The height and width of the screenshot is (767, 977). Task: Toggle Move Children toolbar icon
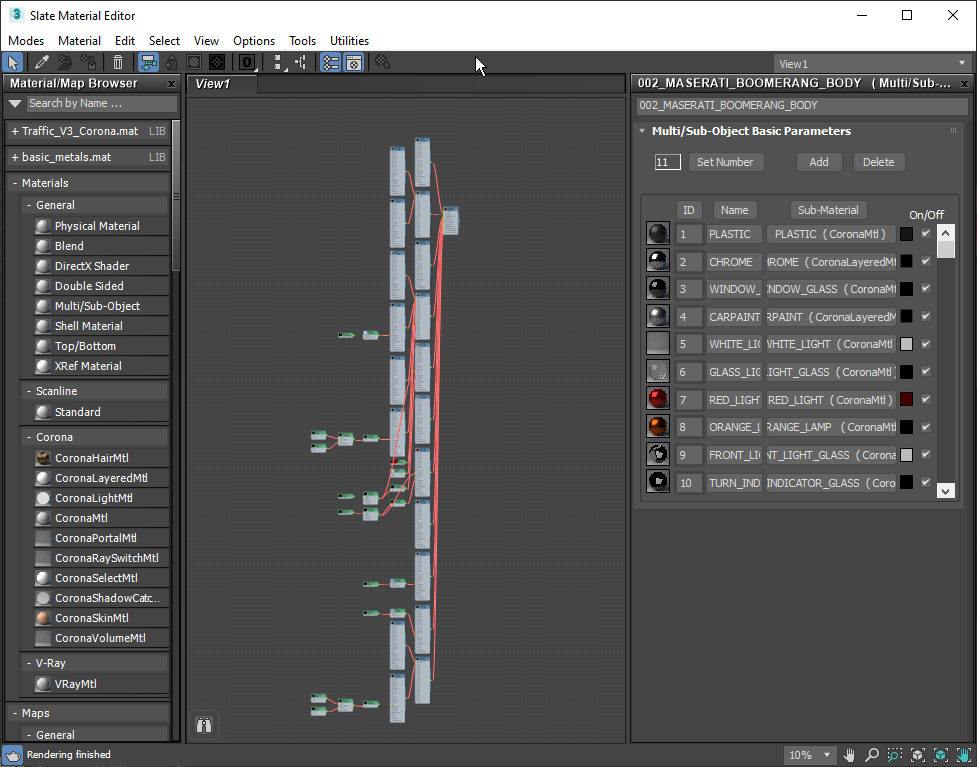pos(148,62)
